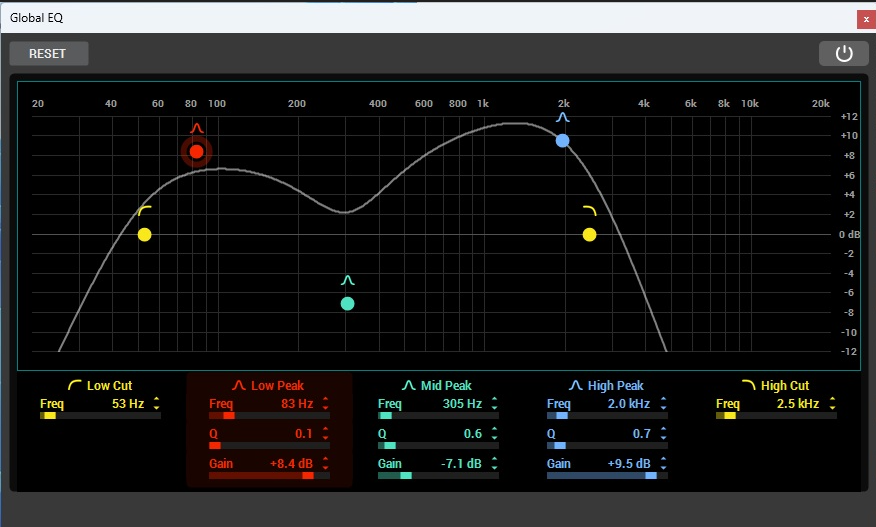876x527 pixels.
Task: Close the Global EQ window
Action: point(864,19)
